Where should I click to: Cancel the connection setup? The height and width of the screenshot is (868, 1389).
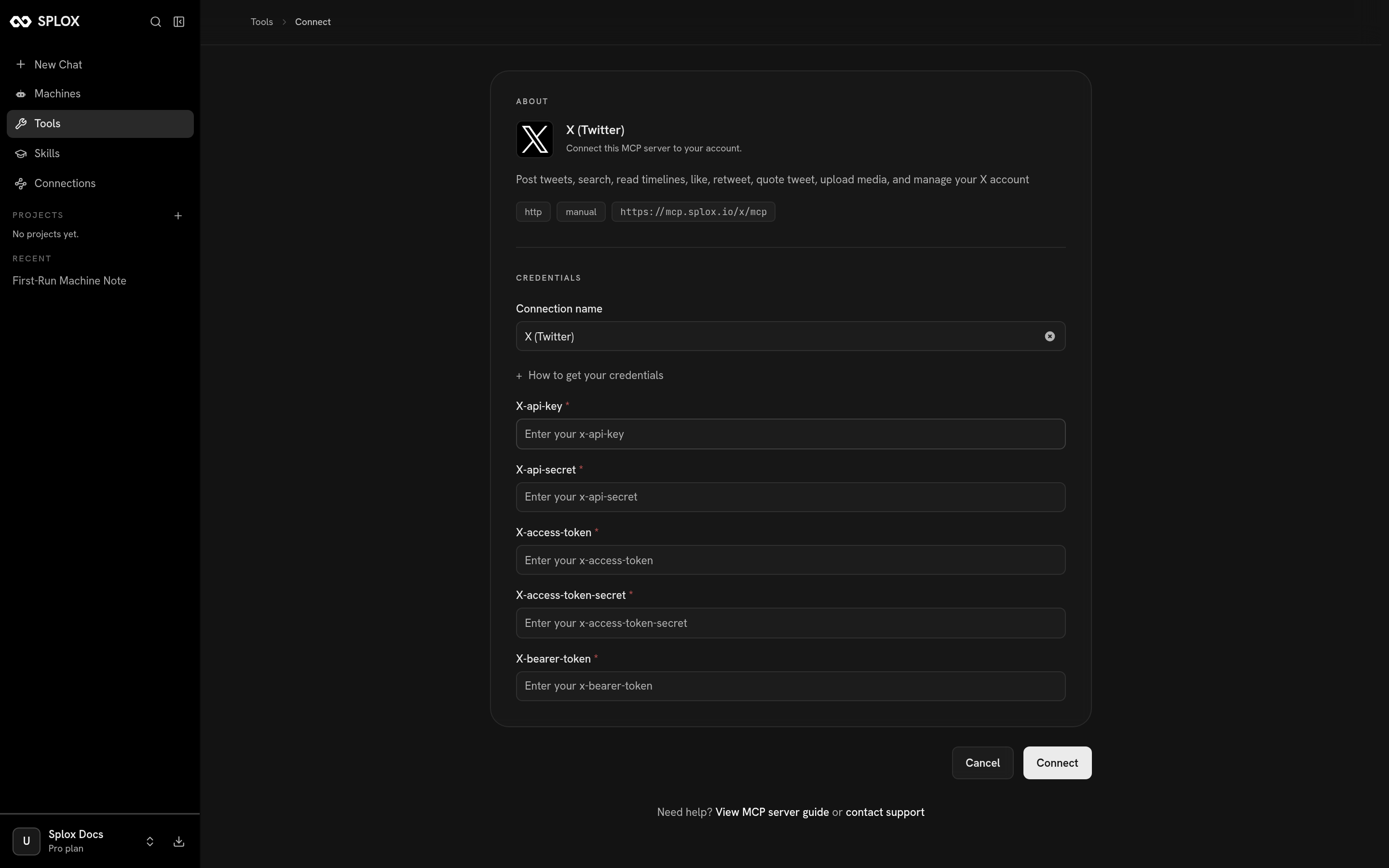point(982,763)
